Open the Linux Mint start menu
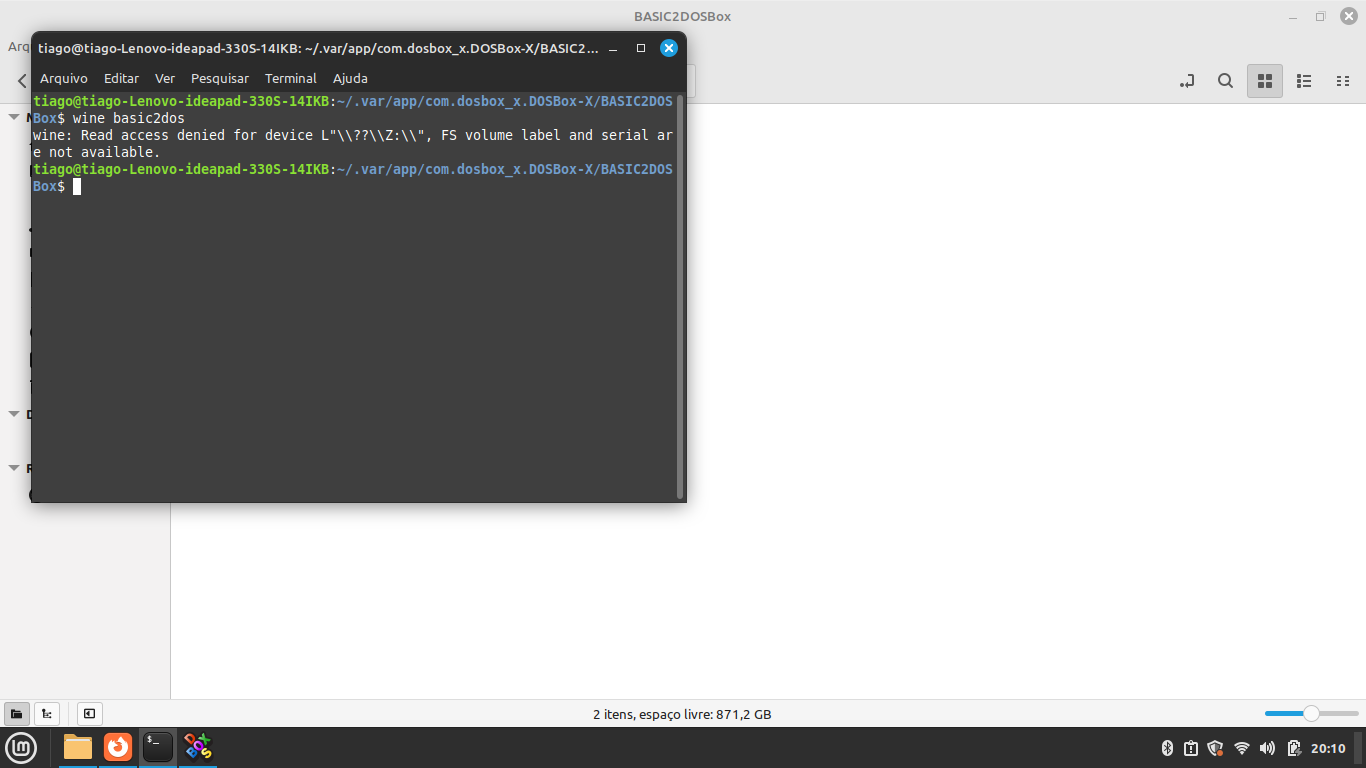 pos(21,747)
